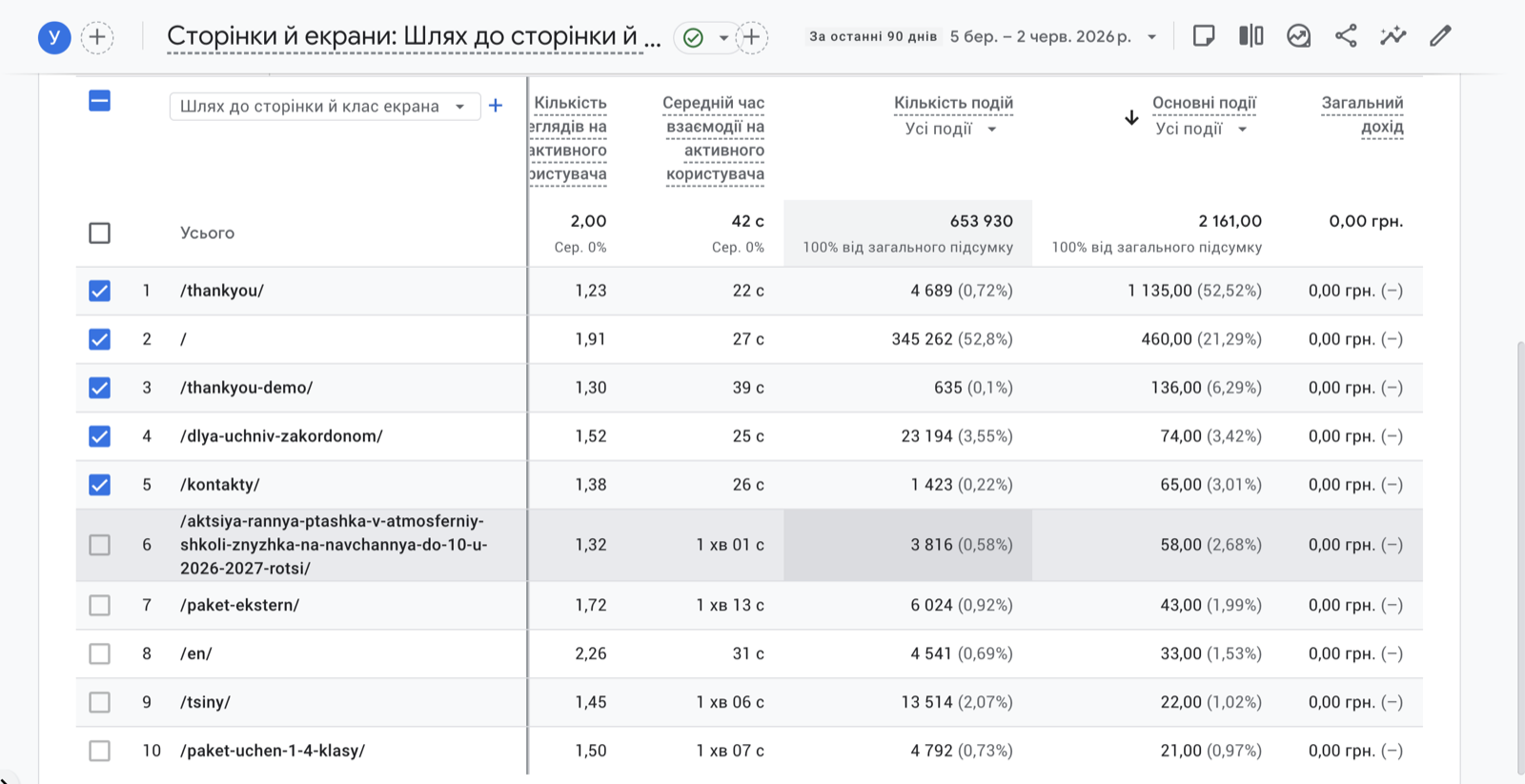1525x784 pixels.
Task: Select the /dlya-uchniv-zakordonom/ page path
Action: tap(281, 436)
